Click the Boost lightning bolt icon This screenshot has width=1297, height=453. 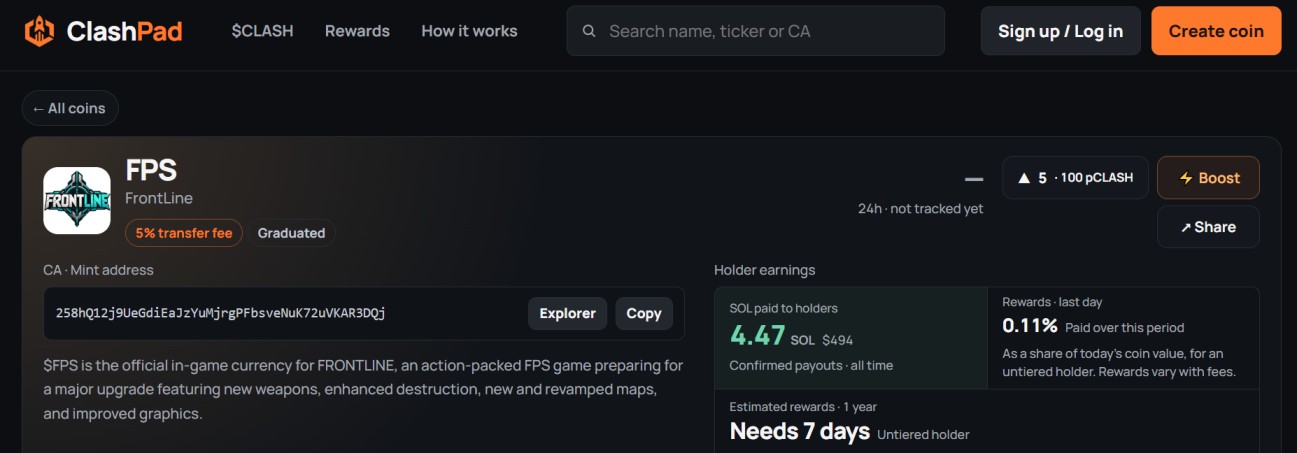point(1186,178)
